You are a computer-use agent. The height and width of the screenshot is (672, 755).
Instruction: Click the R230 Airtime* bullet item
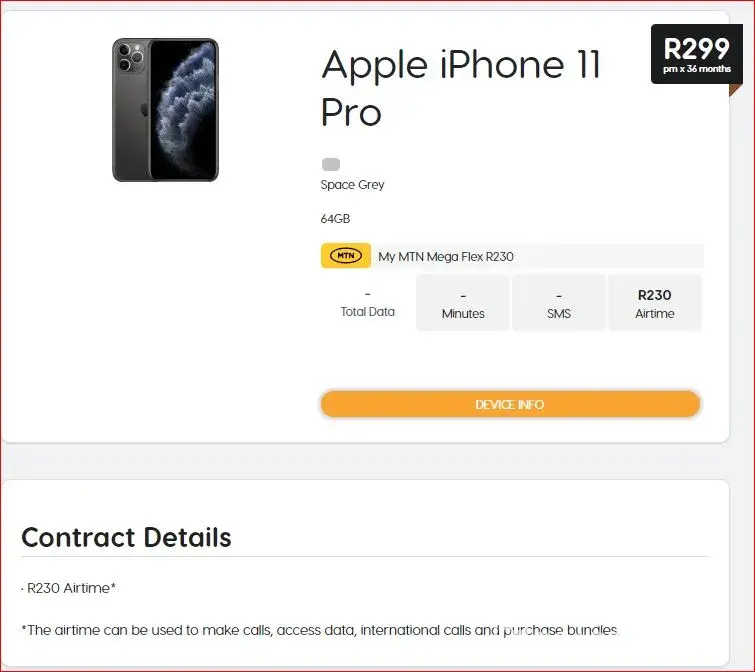click(69, 588)
